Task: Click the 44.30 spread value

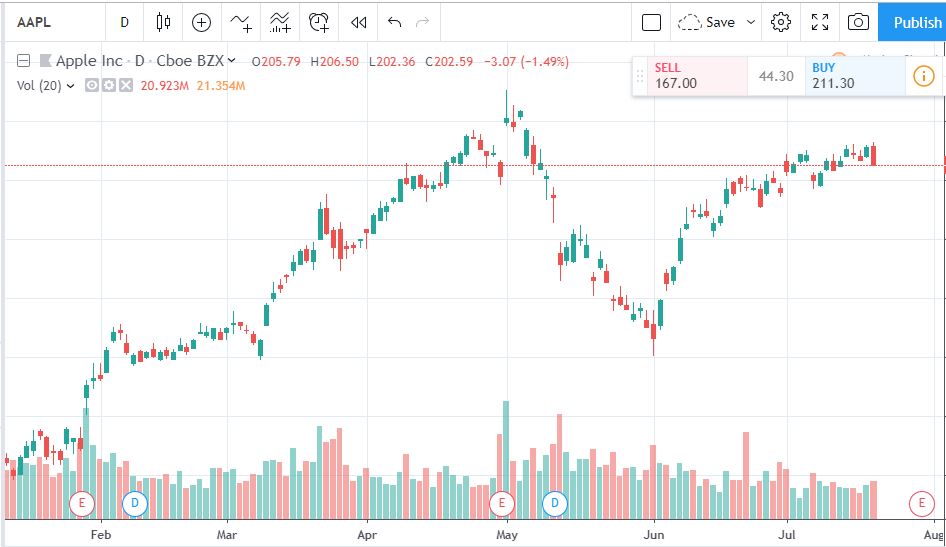Action: tap(776, 76)
